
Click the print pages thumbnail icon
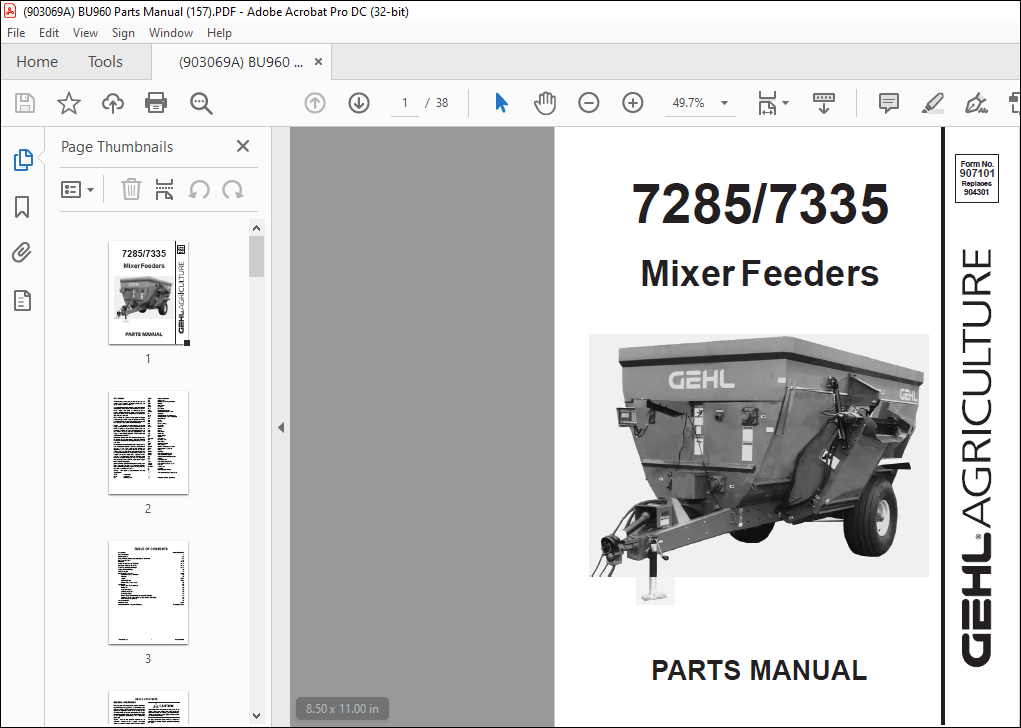tap(165, 189)
